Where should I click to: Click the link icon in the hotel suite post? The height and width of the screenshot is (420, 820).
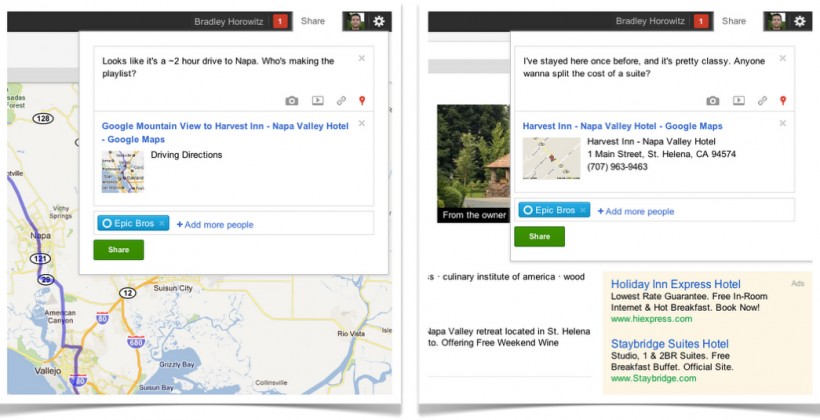(762, 101)
